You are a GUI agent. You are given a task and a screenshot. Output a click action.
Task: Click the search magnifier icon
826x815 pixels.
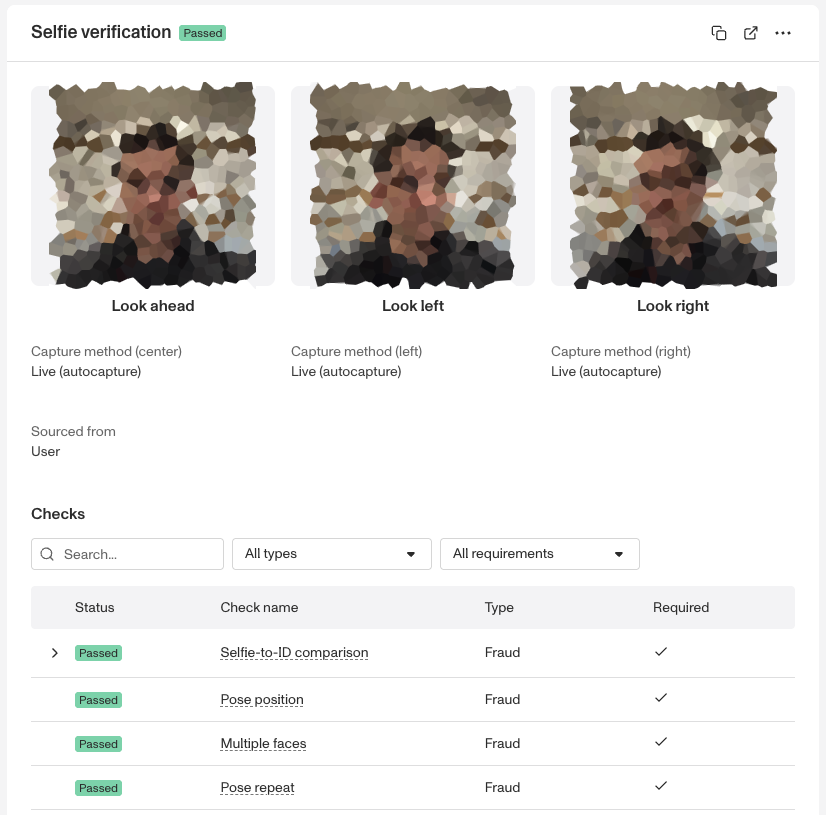pos(47,553)
